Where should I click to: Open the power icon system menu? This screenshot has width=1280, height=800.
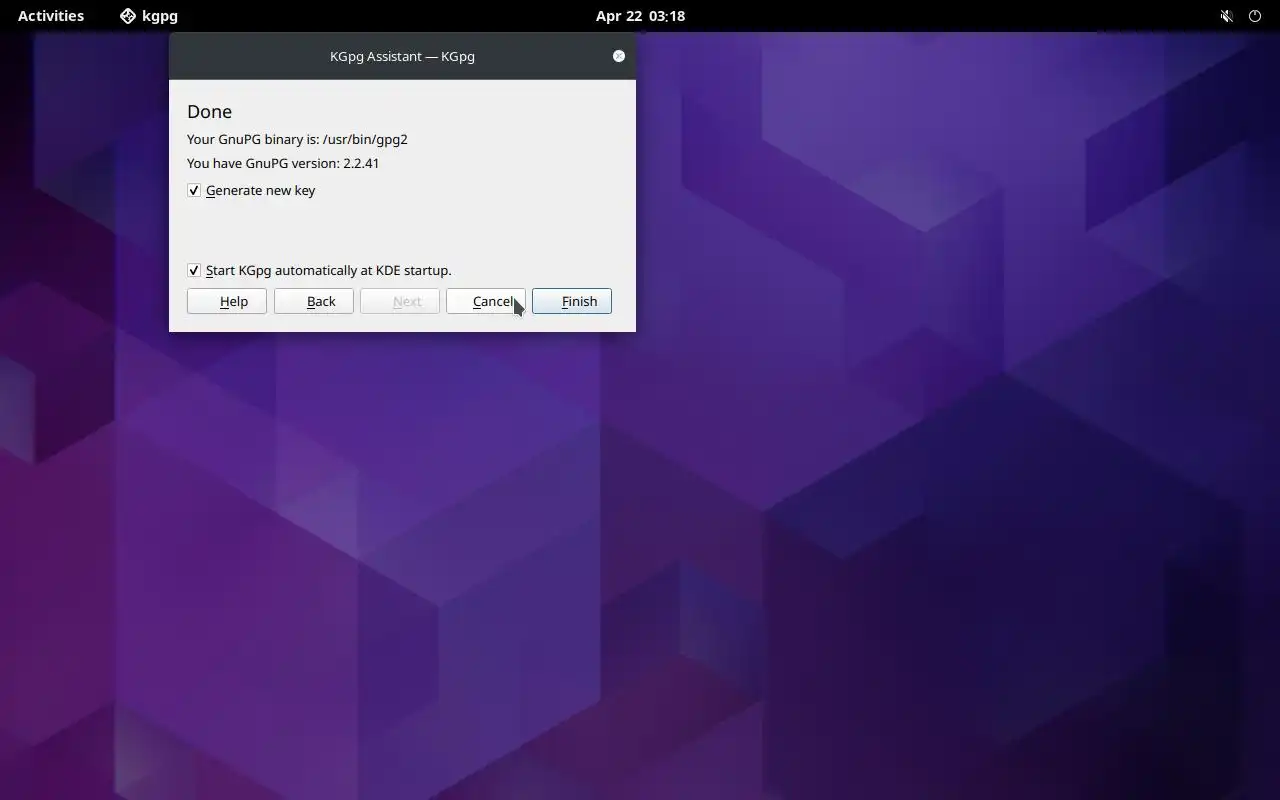(1255, 16)
